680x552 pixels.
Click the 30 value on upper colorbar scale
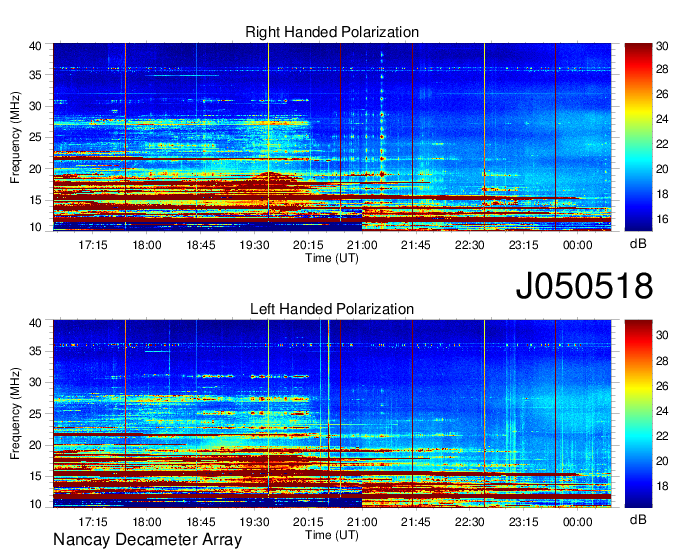[662, 46]
